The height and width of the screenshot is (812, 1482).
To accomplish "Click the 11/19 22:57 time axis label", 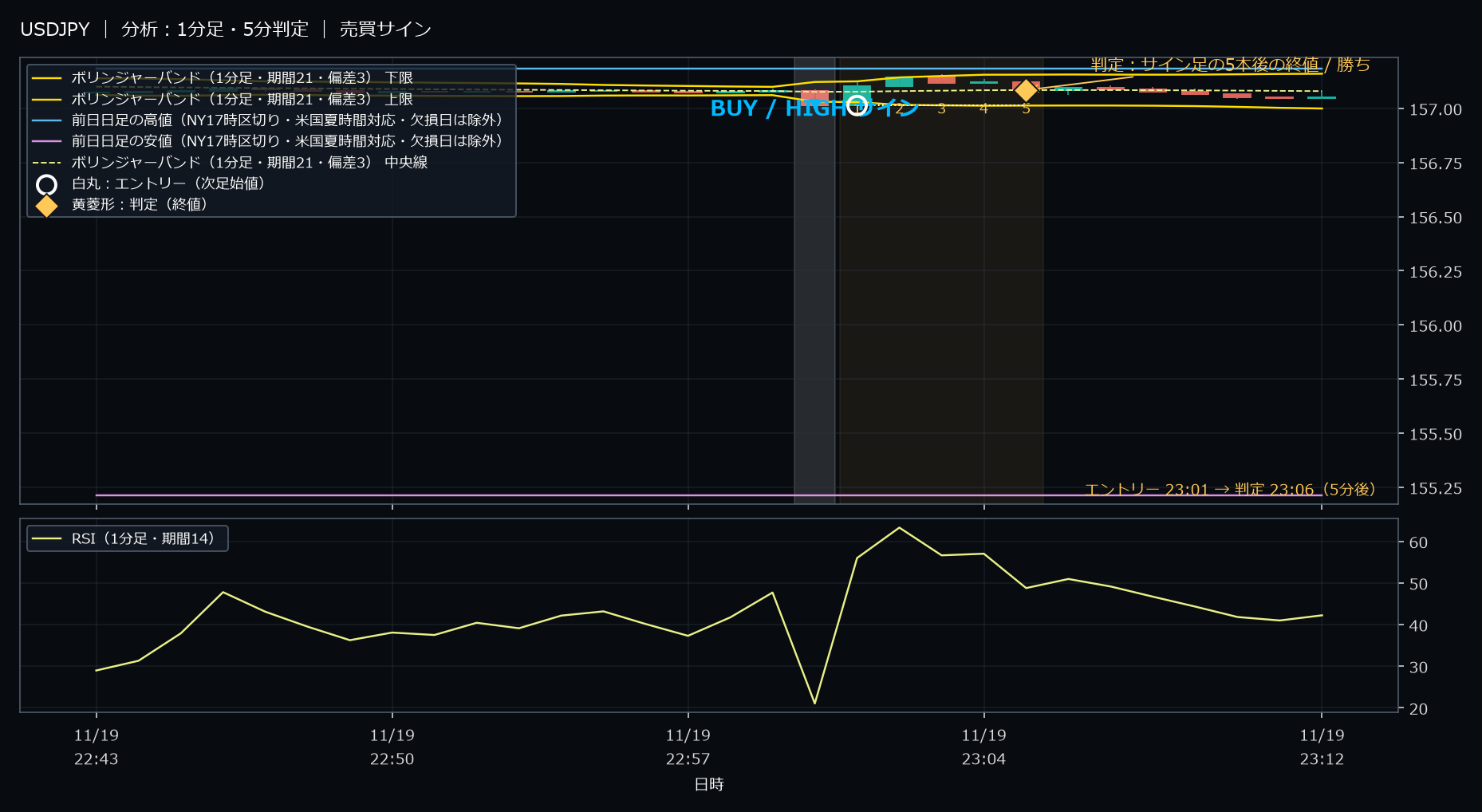I will coord(688,747).
